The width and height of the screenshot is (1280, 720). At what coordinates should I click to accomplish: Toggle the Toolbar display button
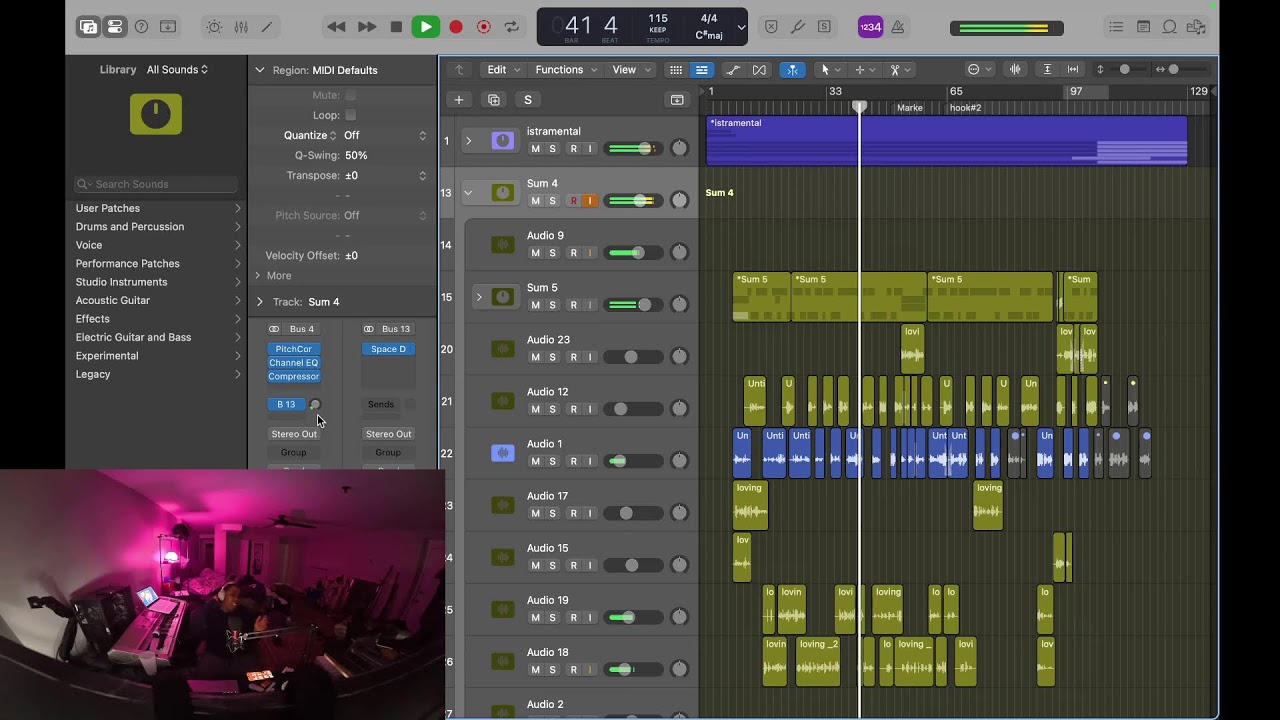coord(167,27)
